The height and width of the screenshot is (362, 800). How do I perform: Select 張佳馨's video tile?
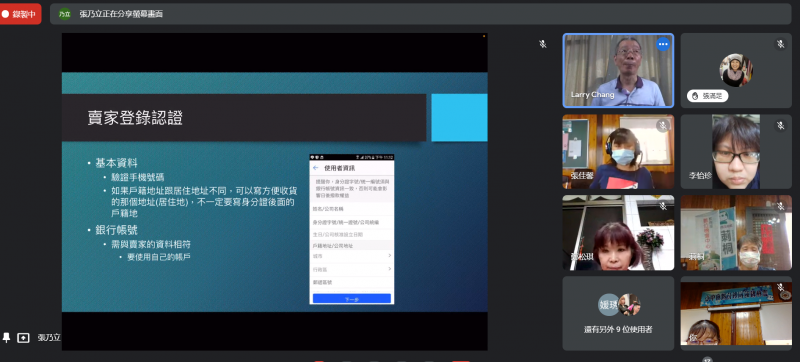[618, 151]
